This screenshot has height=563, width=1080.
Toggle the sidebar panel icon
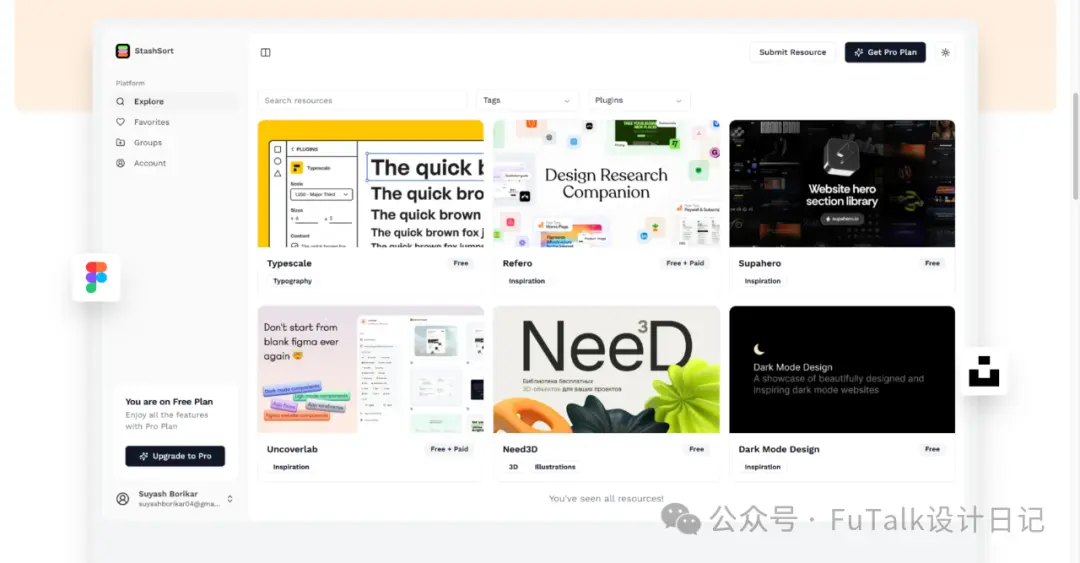265,52
